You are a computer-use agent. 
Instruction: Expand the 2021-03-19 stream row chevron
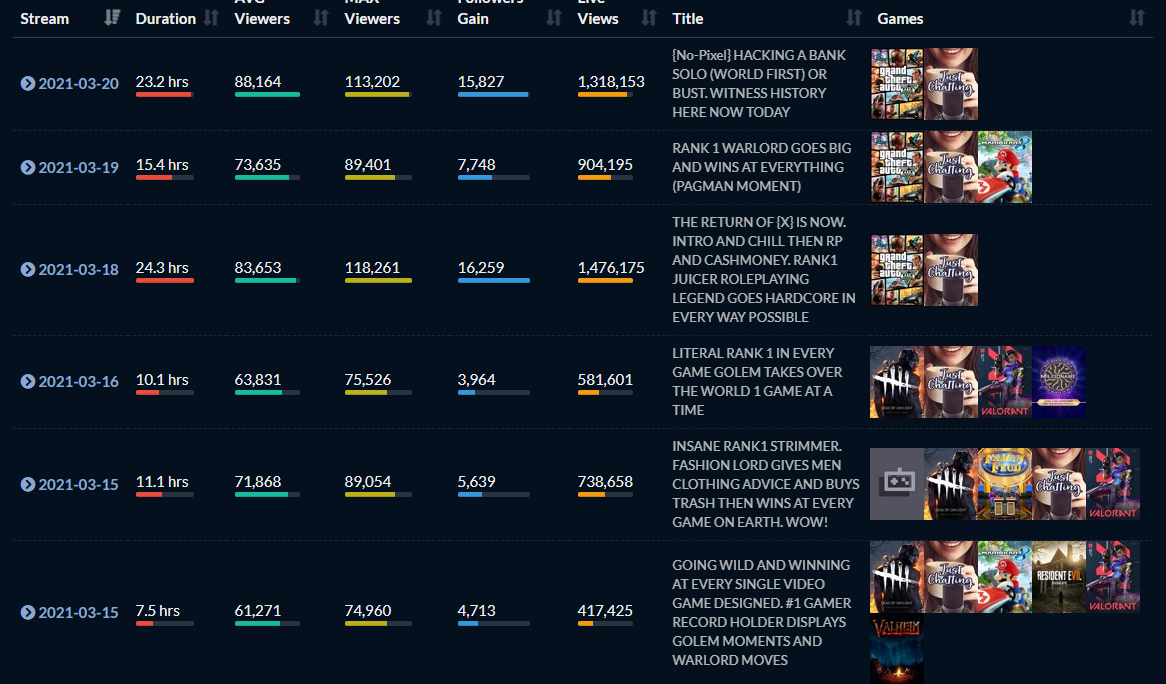[x=28, y=167]
